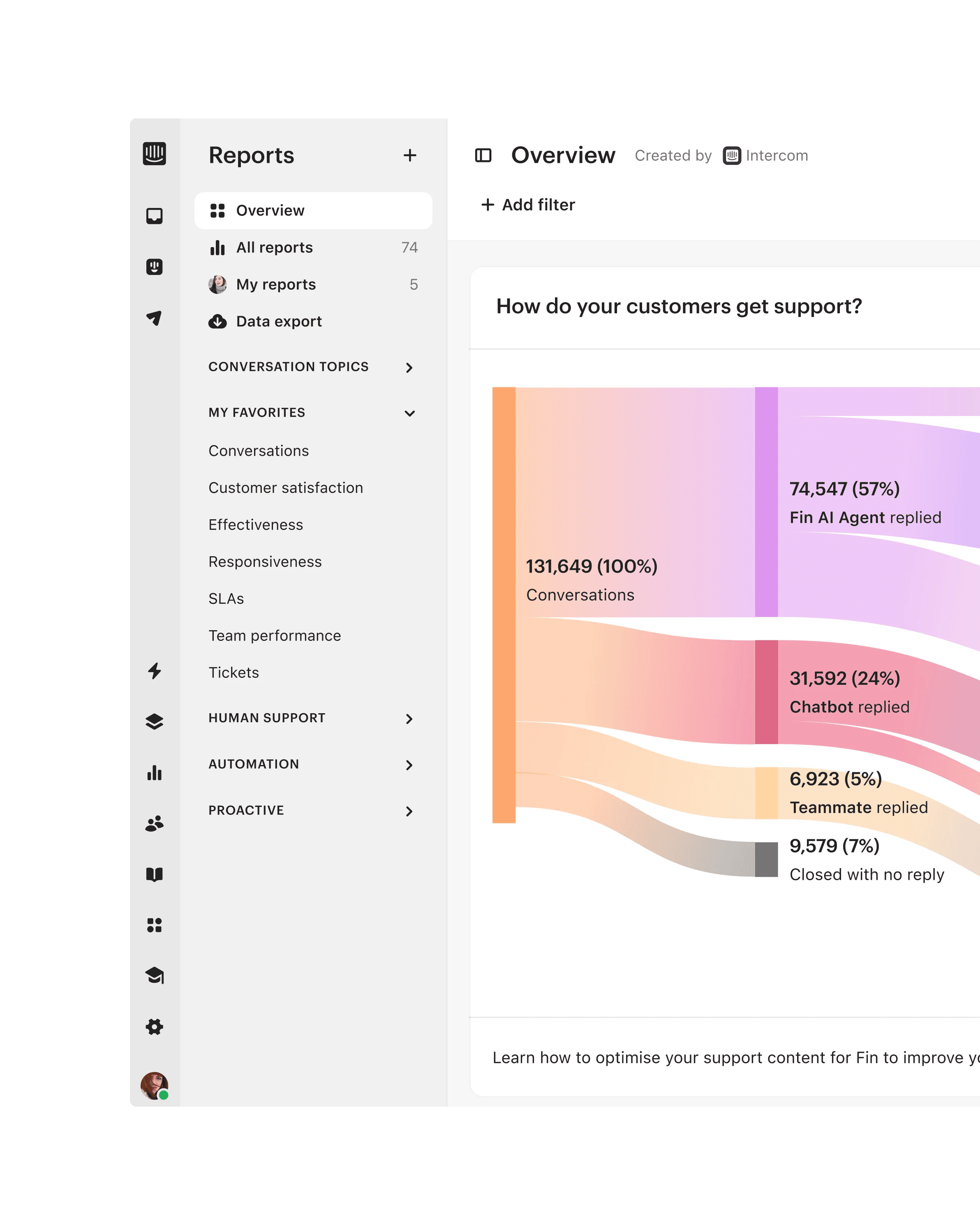The height and width of the screenshot is (1225, 980).
Task: Create new report with plus icon
Action: pos(409,155)
